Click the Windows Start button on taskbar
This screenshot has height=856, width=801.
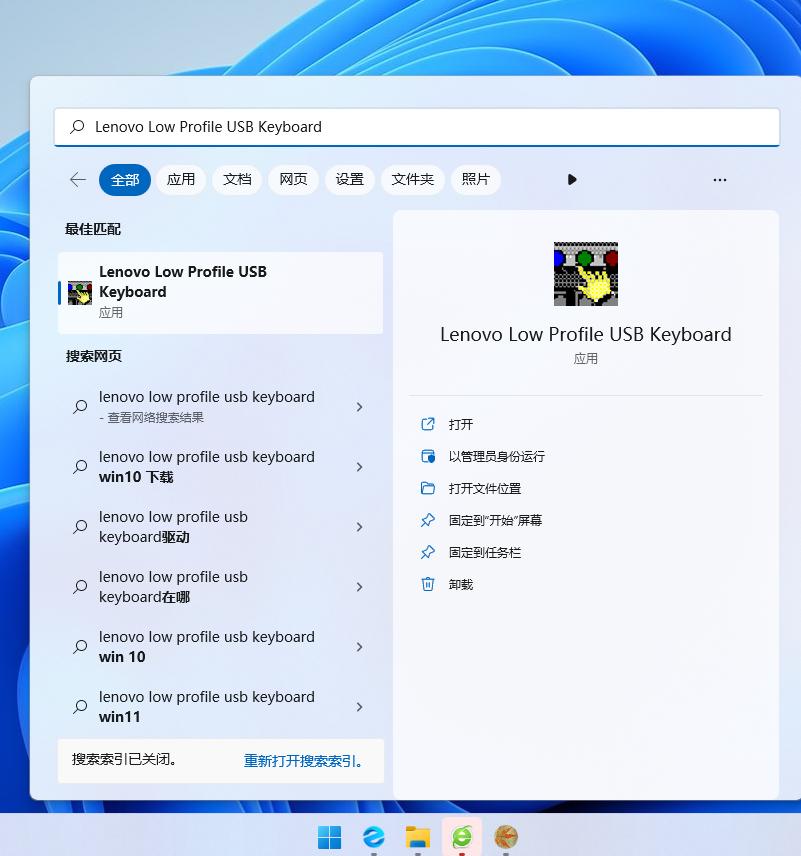tap(329, 837)
